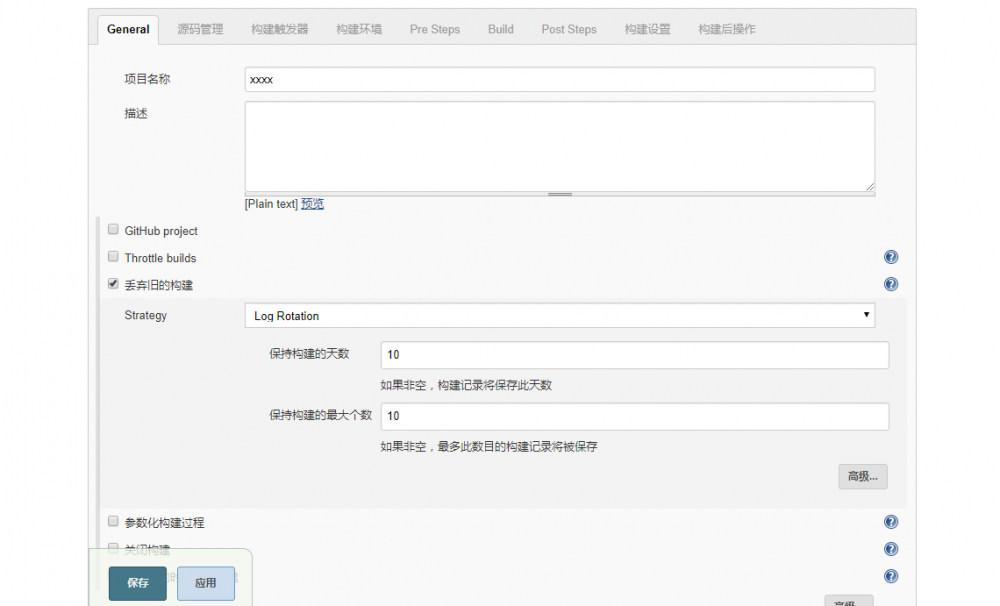Switch to the 源码管理 tab
The height and width of the screenshot is (606, 1000).
tap(200, 29)
